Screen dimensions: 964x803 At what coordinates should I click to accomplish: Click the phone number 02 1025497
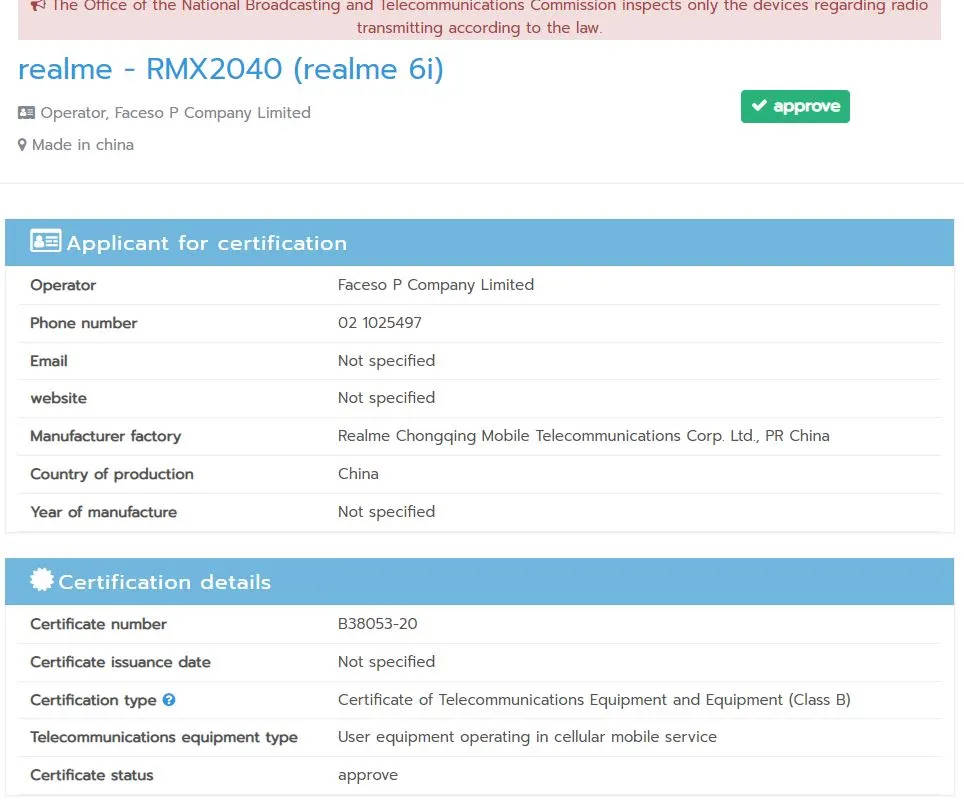pos(379,323)
